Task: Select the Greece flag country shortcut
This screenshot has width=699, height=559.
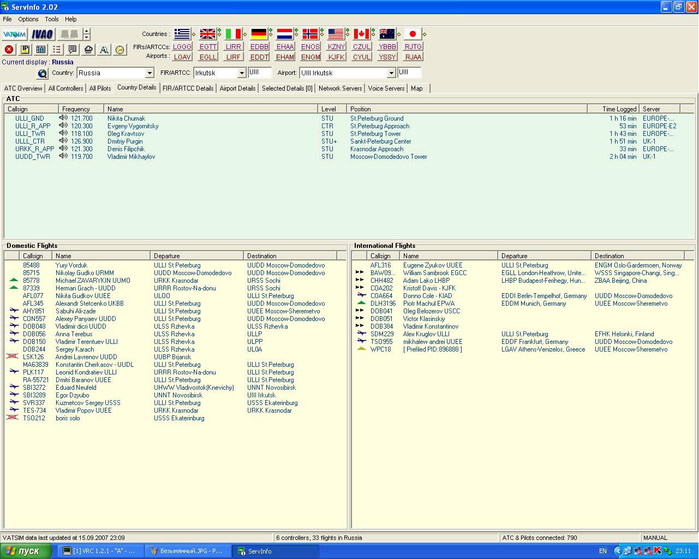Action: click(x=182, y=34)
